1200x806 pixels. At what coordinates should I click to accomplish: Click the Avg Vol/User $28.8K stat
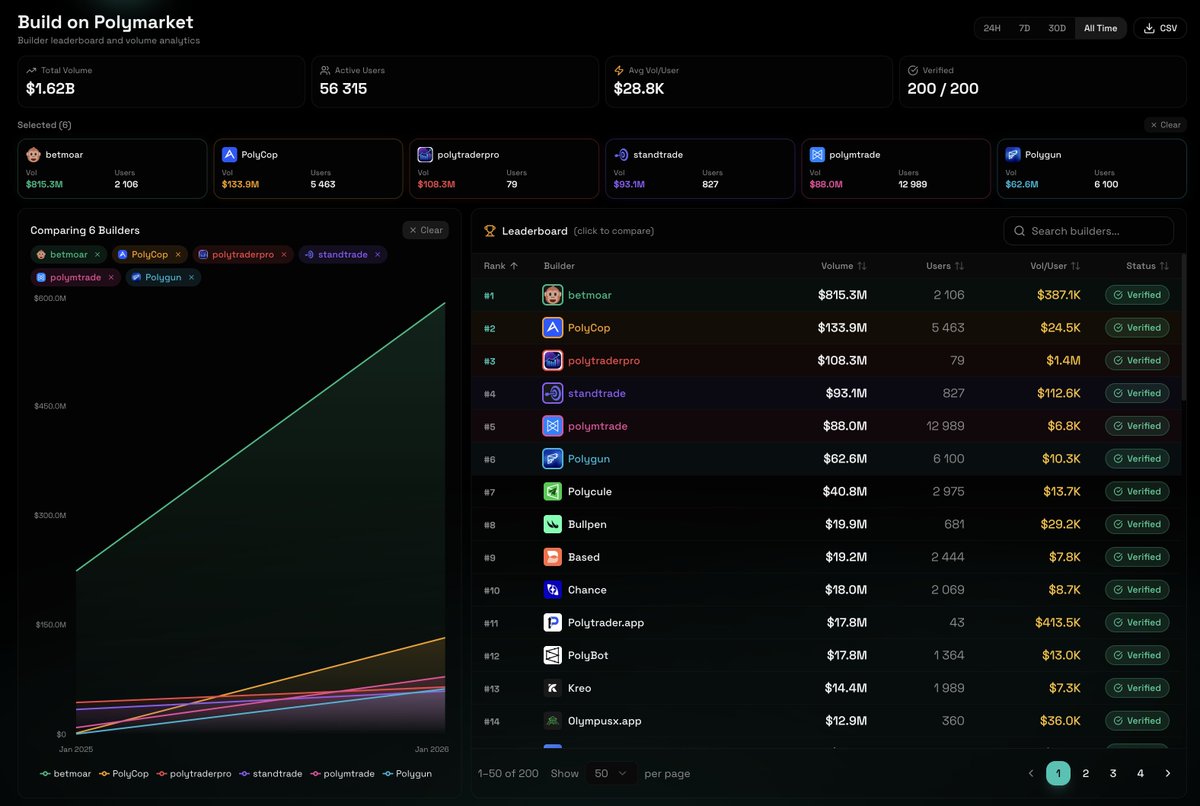[749, 82]
